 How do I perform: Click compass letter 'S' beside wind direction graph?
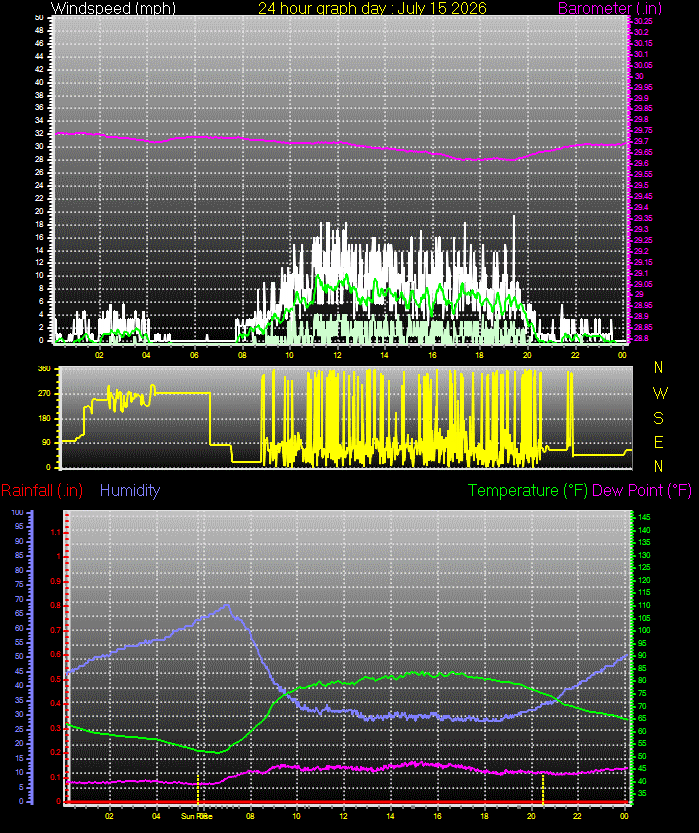pyautogui.click(x=659, y=418)
